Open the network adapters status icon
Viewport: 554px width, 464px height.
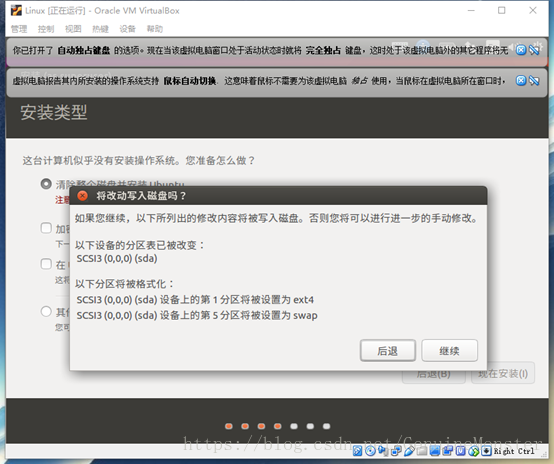[x=396, y=451]
